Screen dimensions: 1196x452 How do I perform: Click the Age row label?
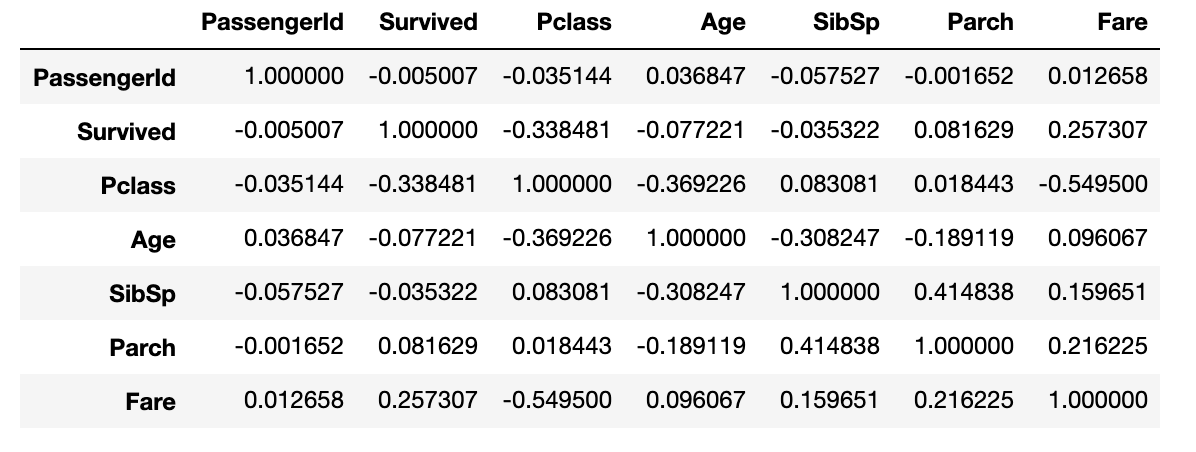[x=152, y=240]
